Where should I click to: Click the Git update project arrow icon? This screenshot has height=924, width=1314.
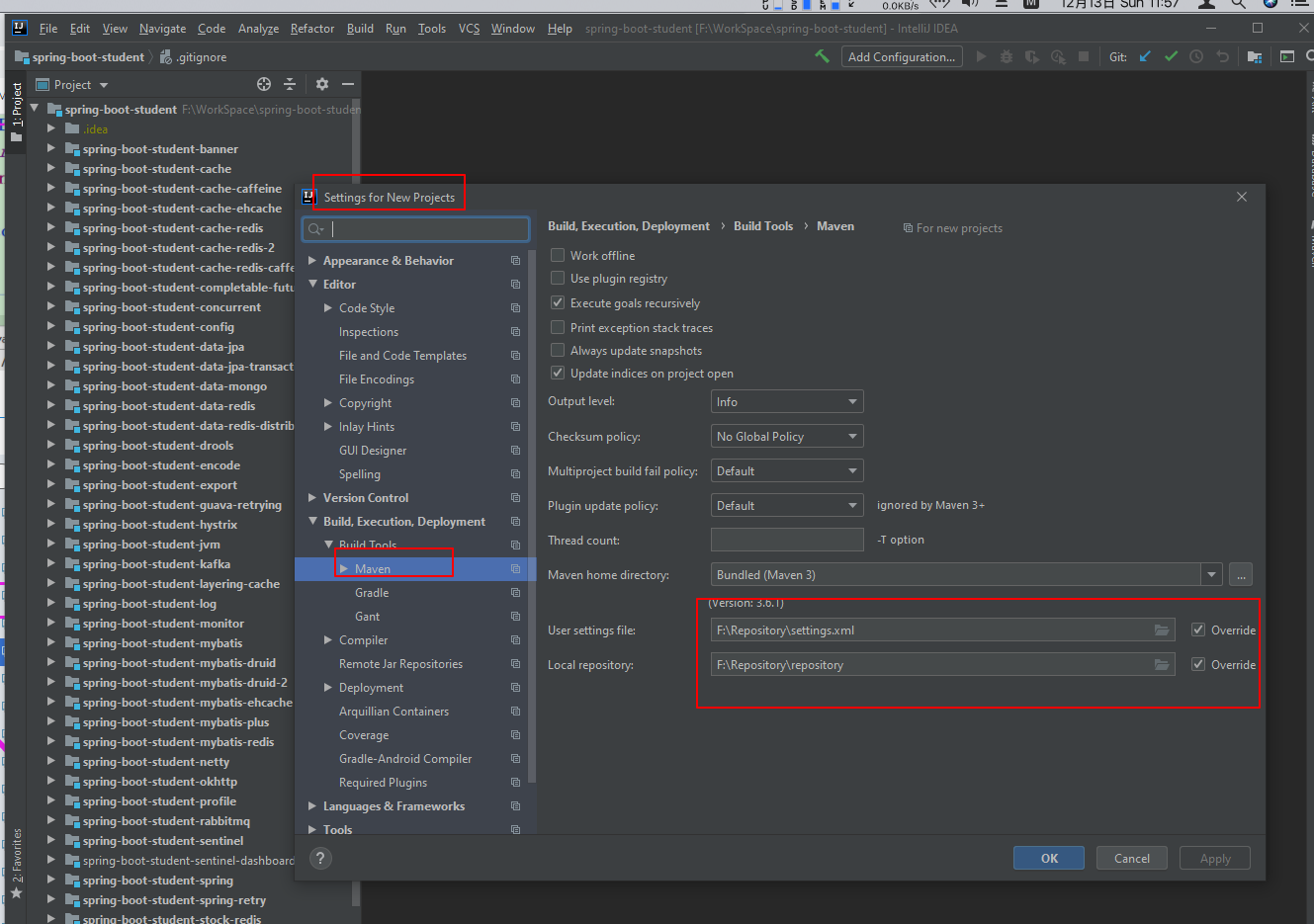click(1145, 56)
